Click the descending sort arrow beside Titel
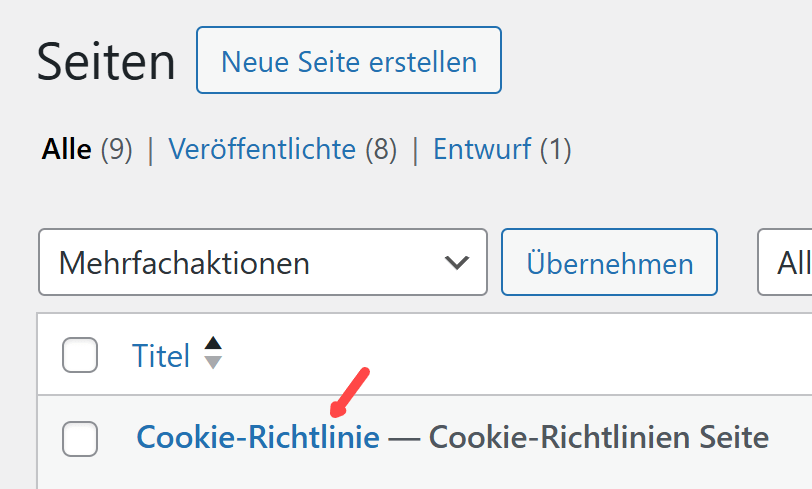 213,362
